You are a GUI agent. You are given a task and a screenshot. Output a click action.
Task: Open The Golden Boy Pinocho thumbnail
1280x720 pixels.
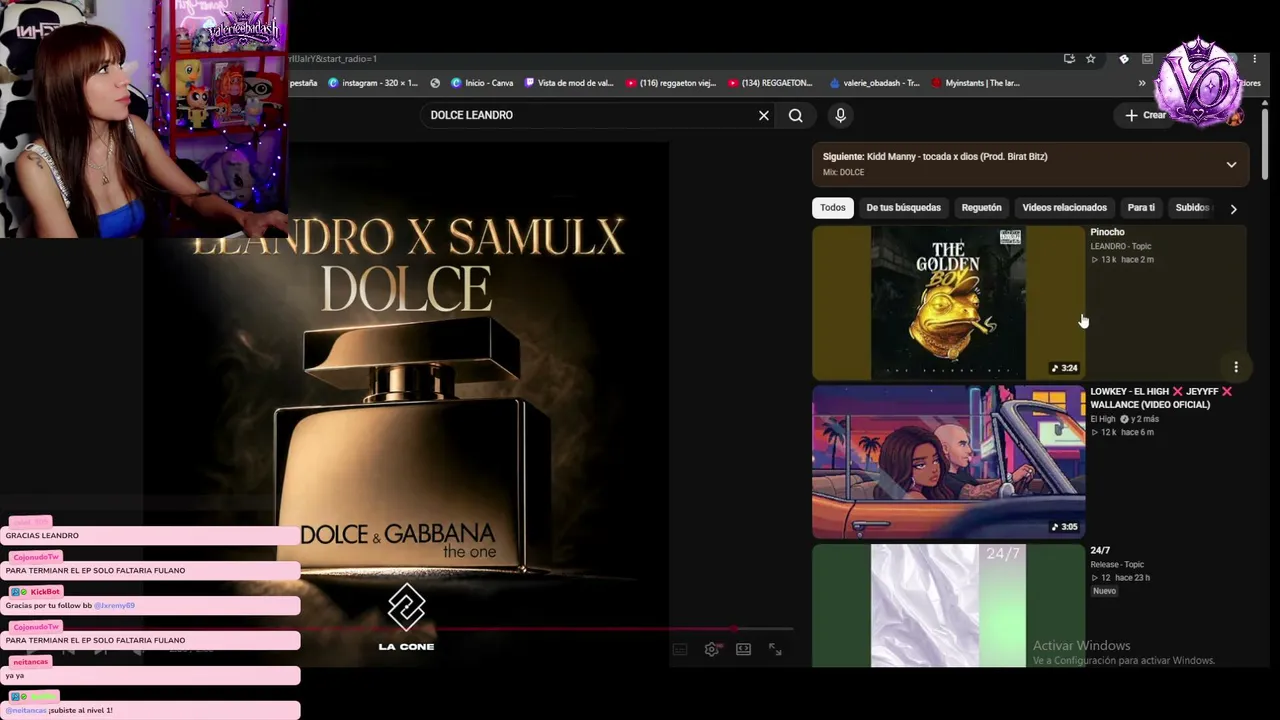pos(948,303)
